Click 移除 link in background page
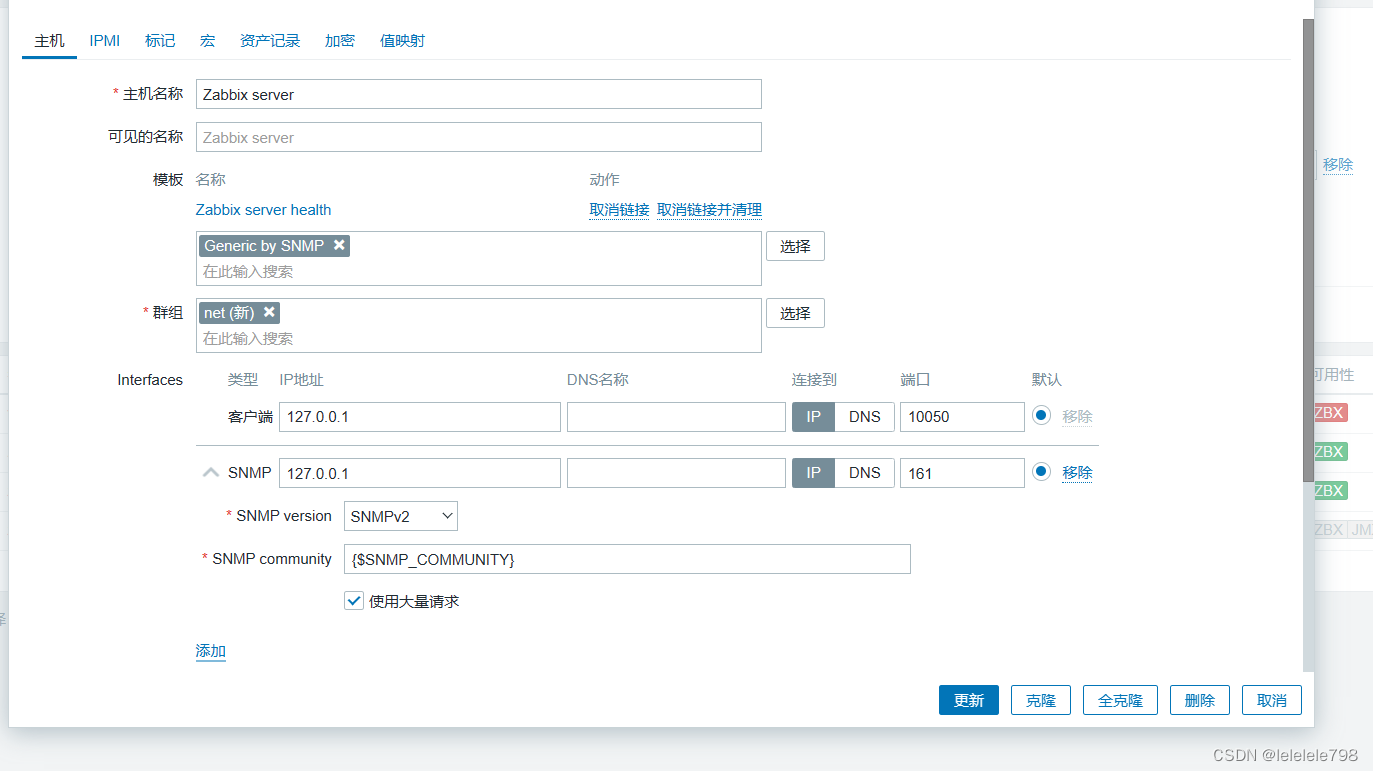The image size is (1373, 771). pyautogui.click(x=1338, y=164)
